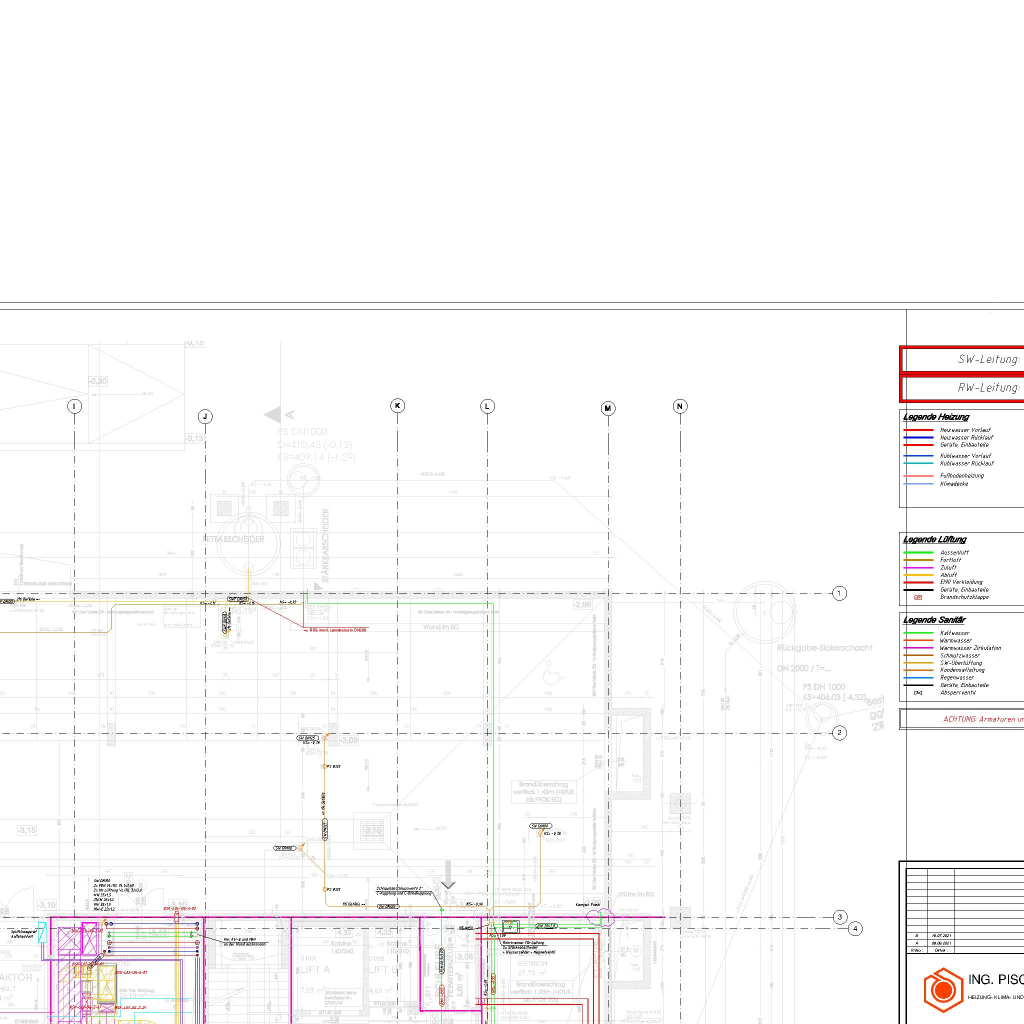
Task: Click the red Heizwasser Vorlauf line sample
Action: (918, 430)
